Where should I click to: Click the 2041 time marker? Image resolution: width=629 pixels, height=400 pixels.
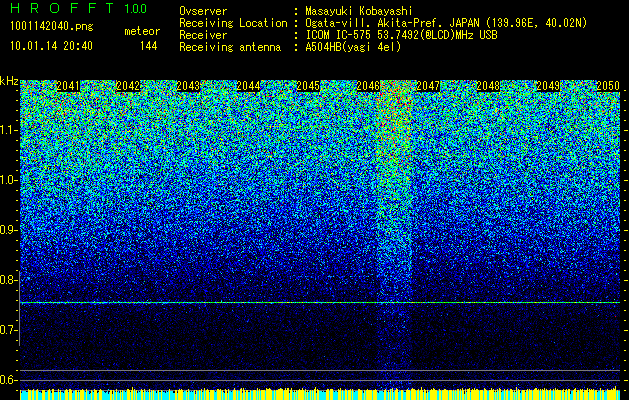[68, 86]
